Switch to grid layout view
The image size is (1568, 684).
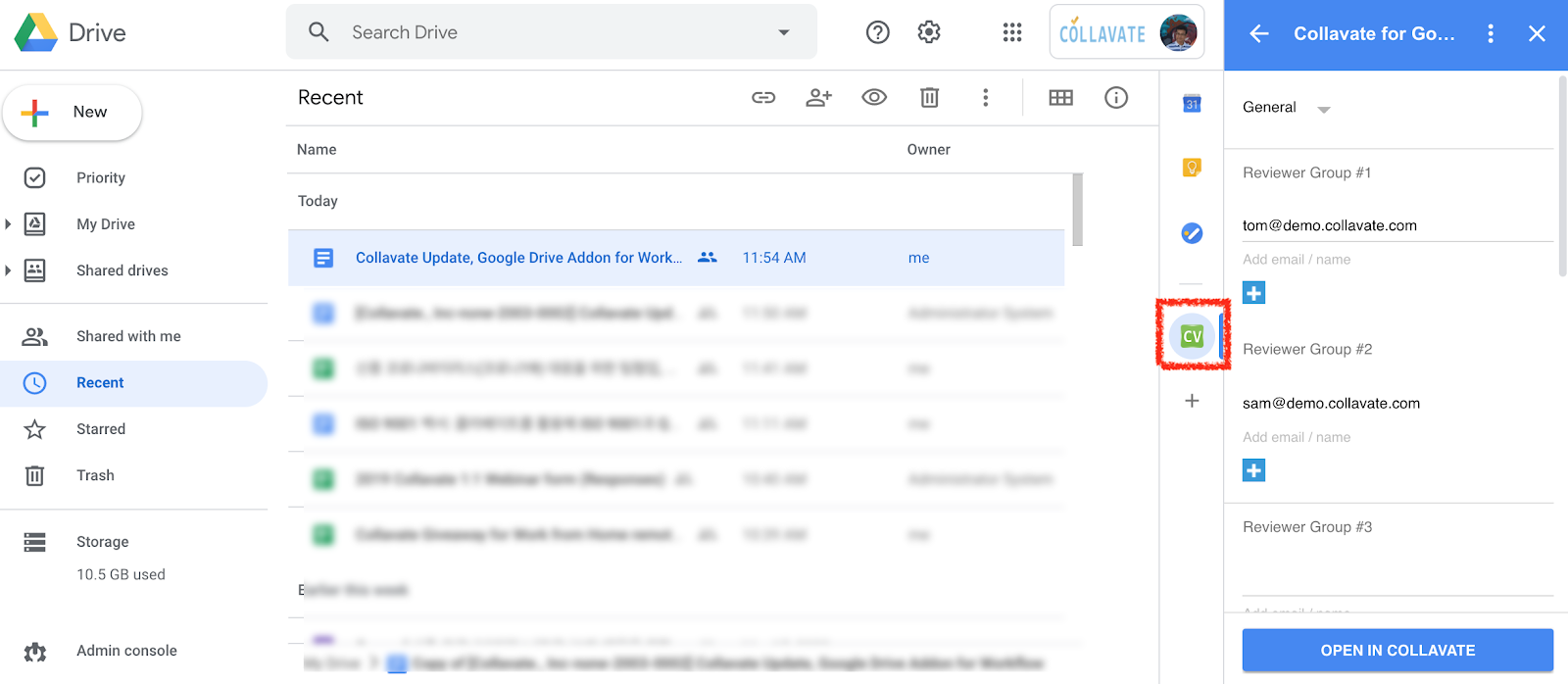click(1060, 97)
